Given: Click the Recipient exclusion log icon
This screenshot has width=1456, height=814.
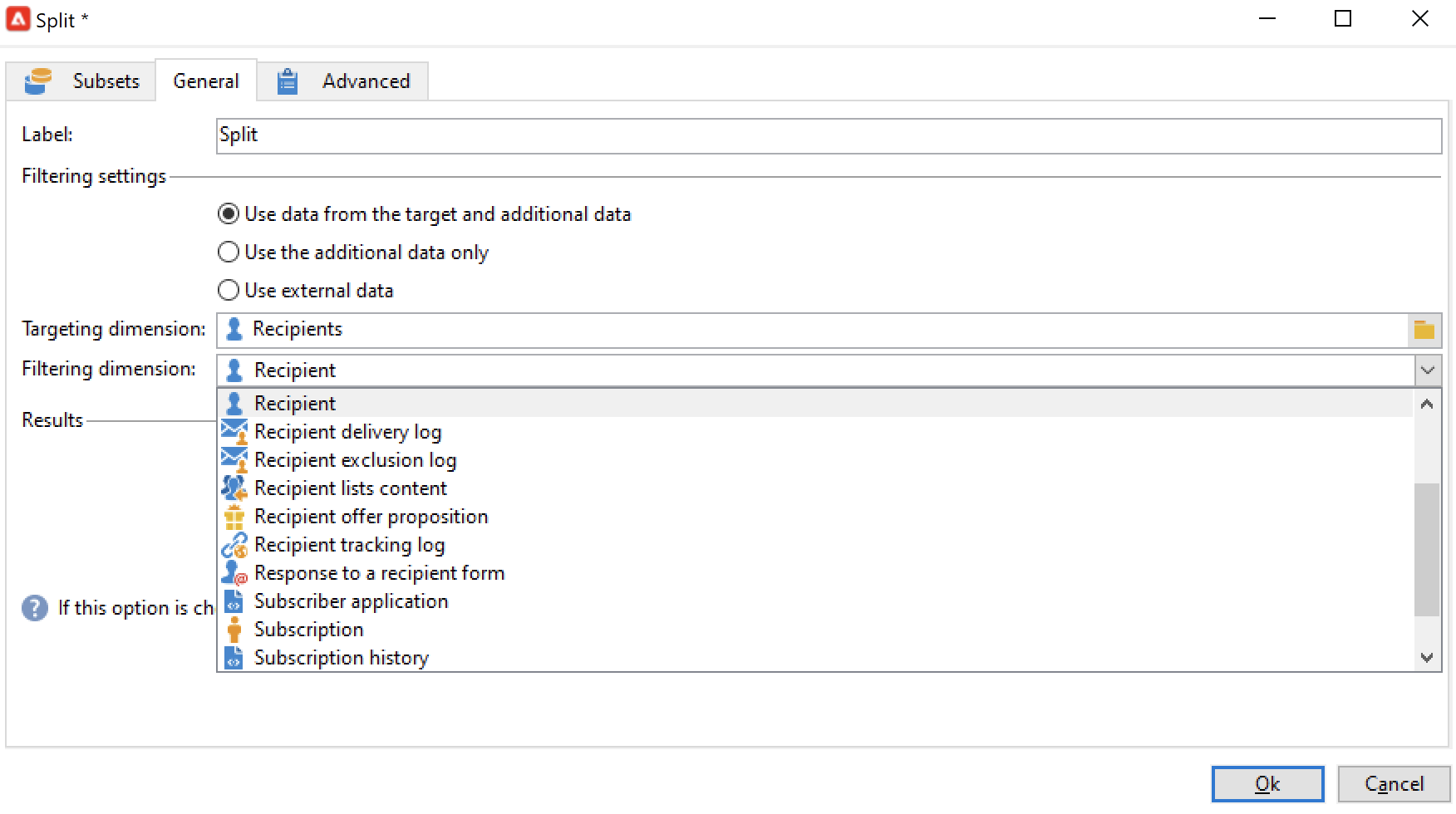Looking at the screenshot, I should (x=234, y=460).
